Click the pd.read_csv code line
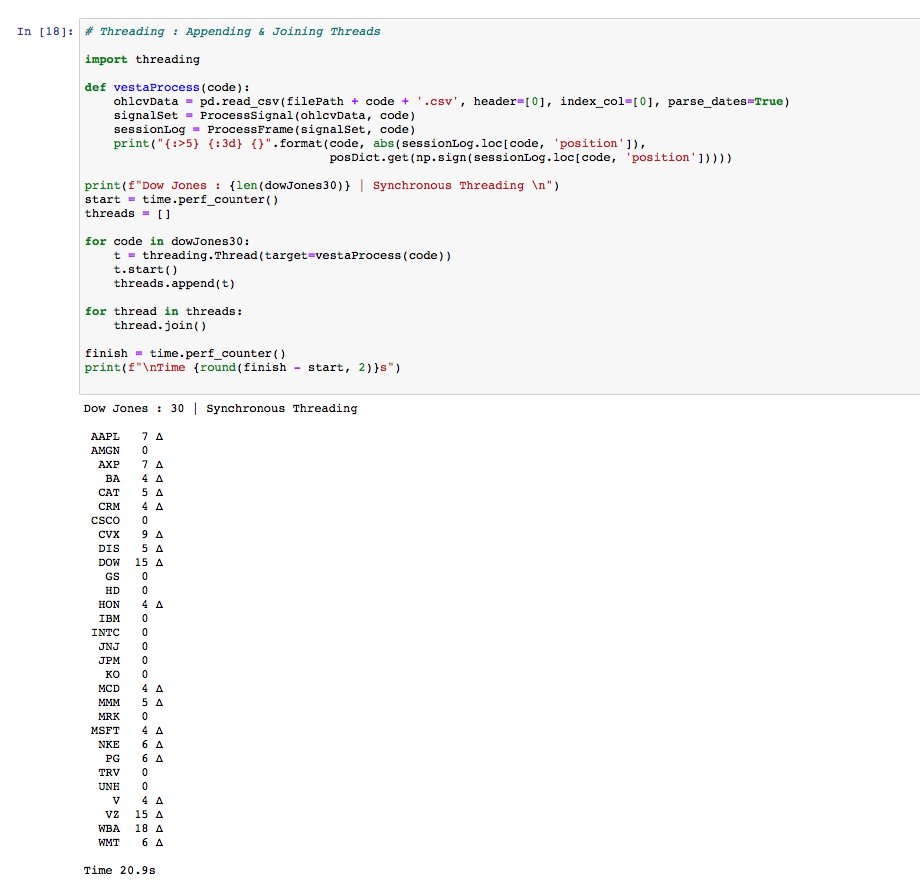The height and width of the screenshot is (892, 920). (451, 102)
